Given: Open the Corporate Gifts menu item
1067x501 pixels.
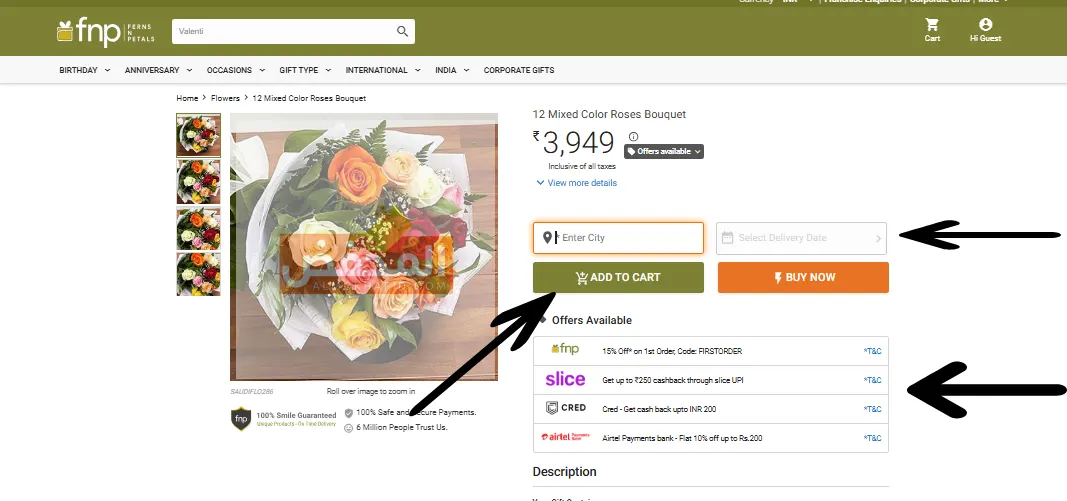Looking at the screenshot, I should 518,70.
